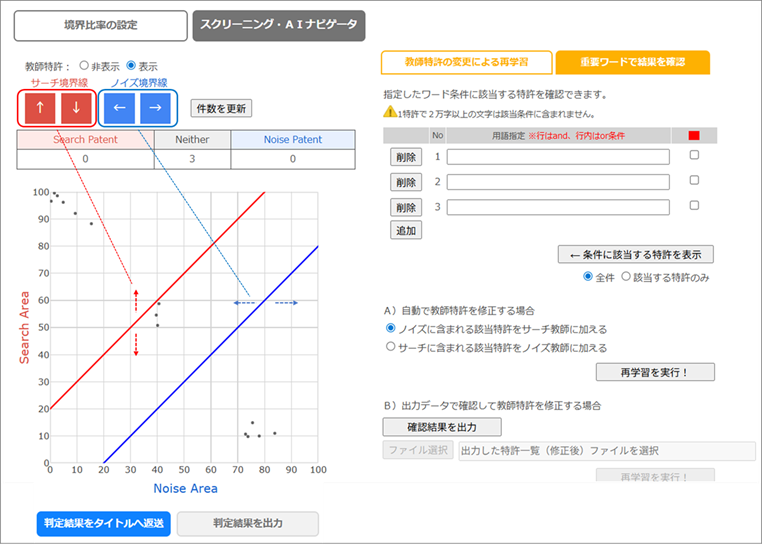The image size is (762, 545).
Task: Click the 再学習を実行！ button
Action: pyautogui.click(x=655, y=372)
